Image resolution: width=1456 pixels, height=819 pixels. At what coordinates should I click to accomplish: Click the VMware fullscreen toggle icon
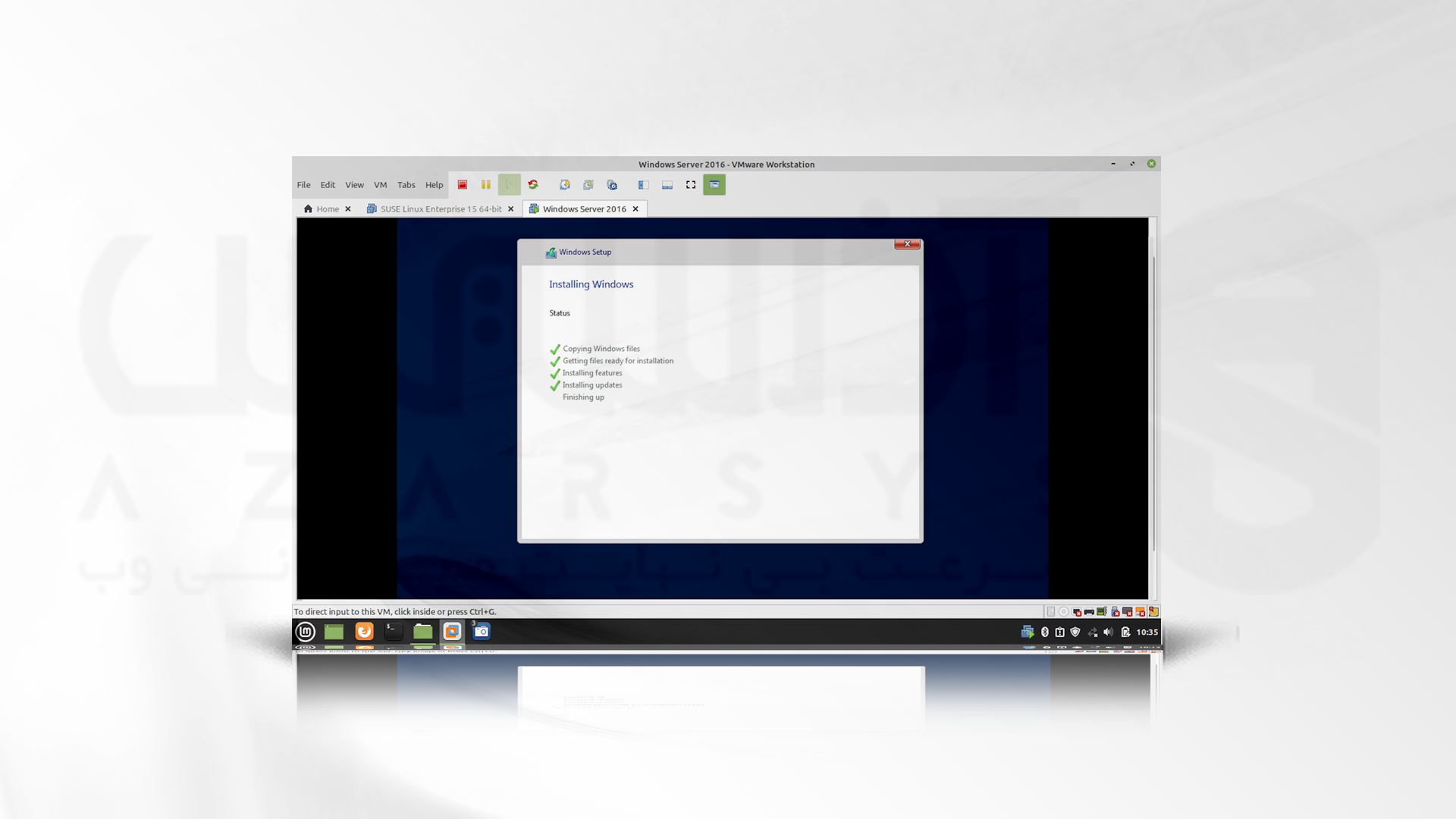(691, 184)
